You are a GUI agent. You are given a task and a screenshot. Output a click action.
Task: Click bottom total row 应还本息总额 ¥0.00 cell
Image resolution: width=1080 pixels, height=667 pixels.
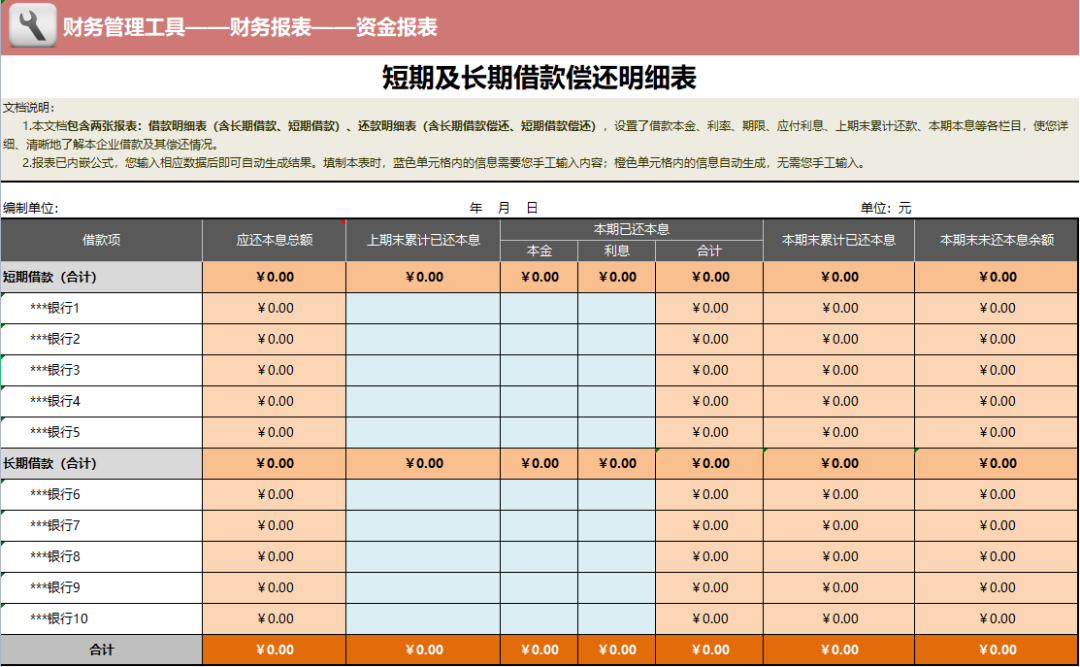pos(274,650)
